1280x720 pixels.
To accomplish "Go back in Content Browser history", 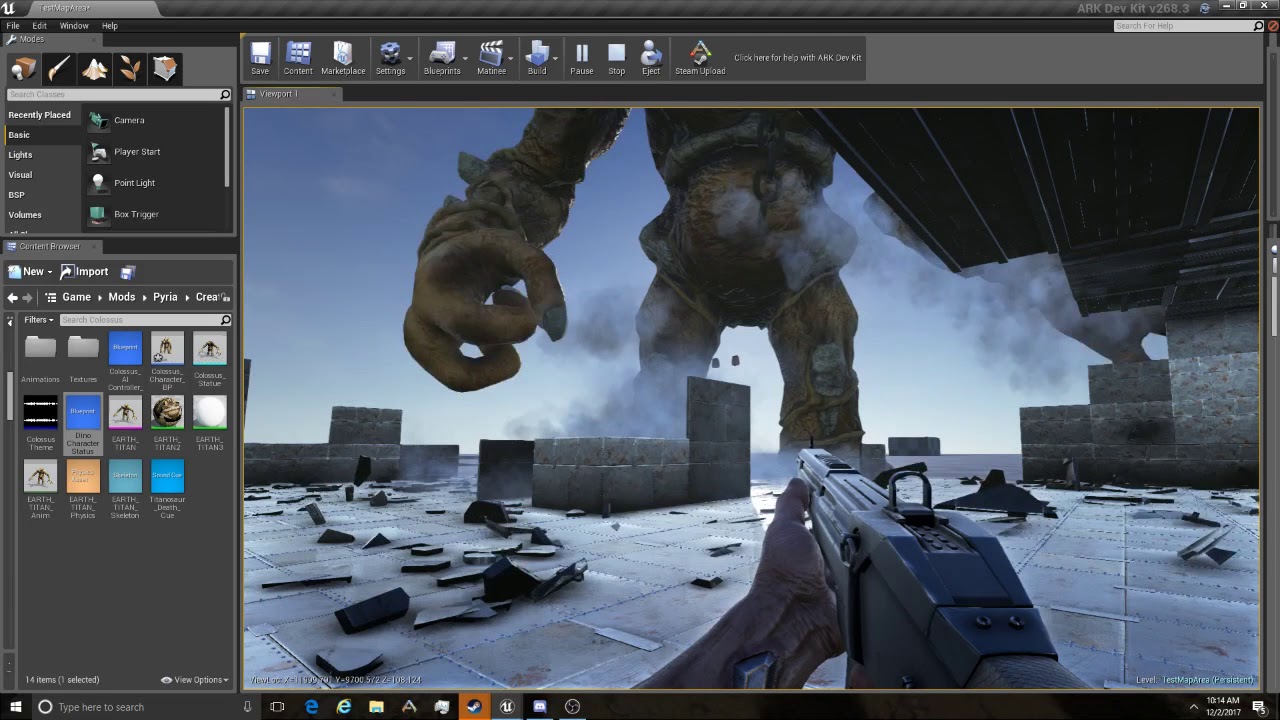I will [12, 297].
